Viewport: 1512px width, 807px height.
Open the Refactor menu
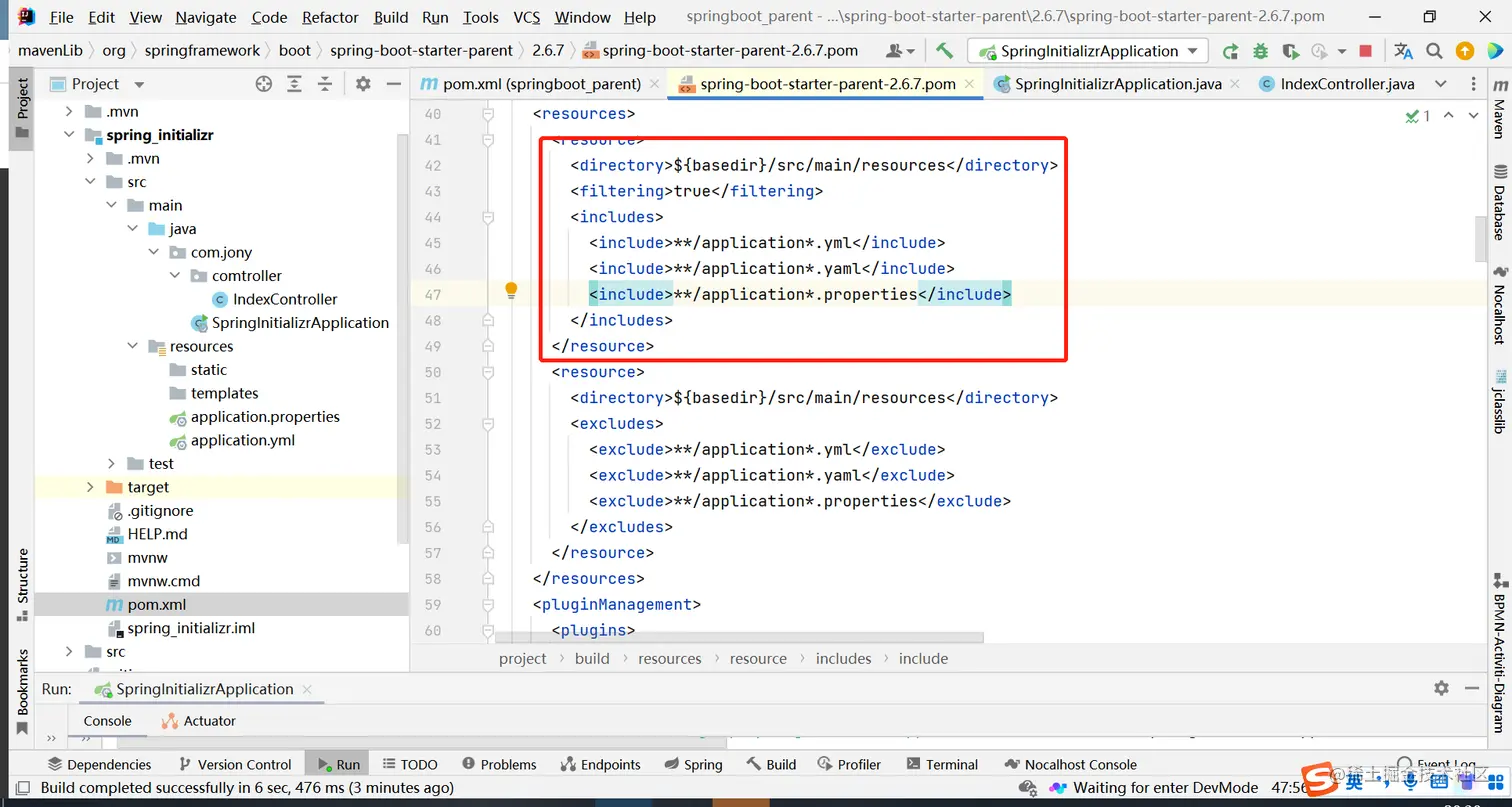330,17
